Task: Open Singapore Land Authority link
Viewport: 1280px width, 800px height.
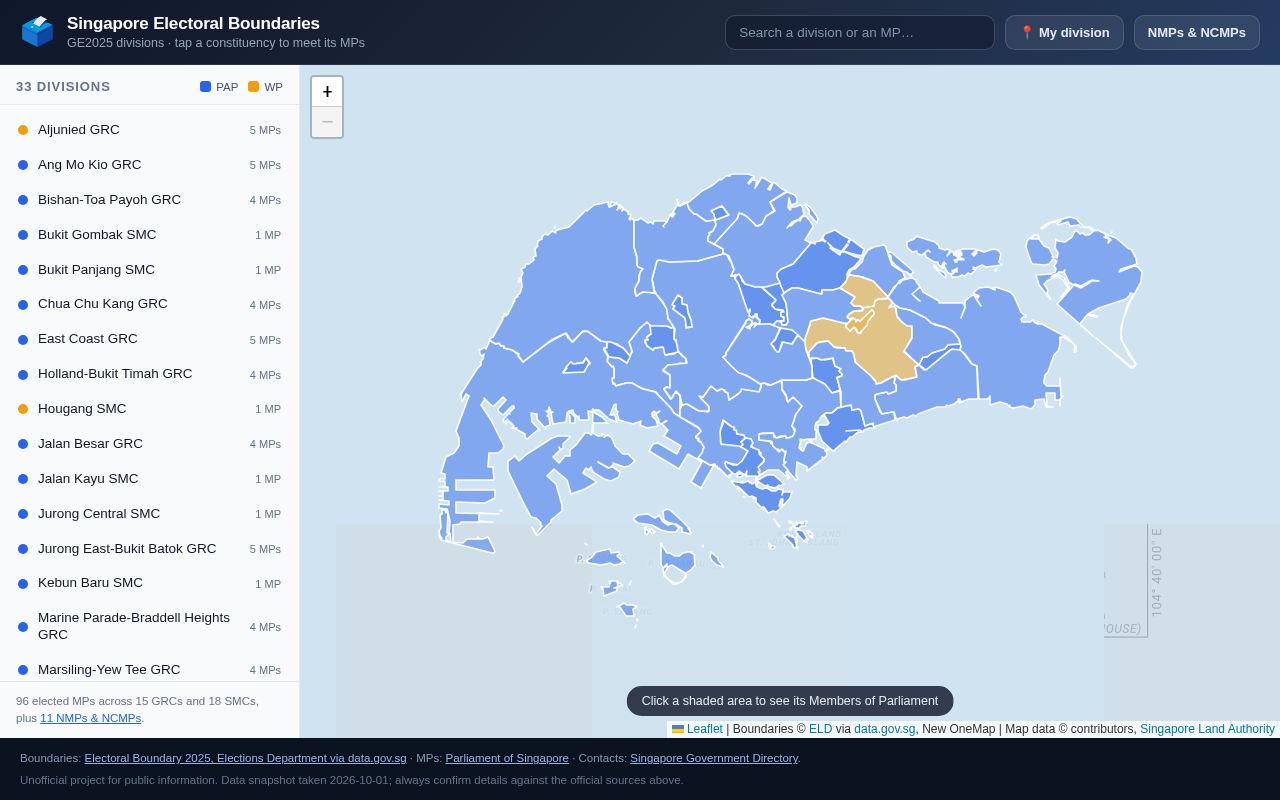Action: click(1207, 729)
